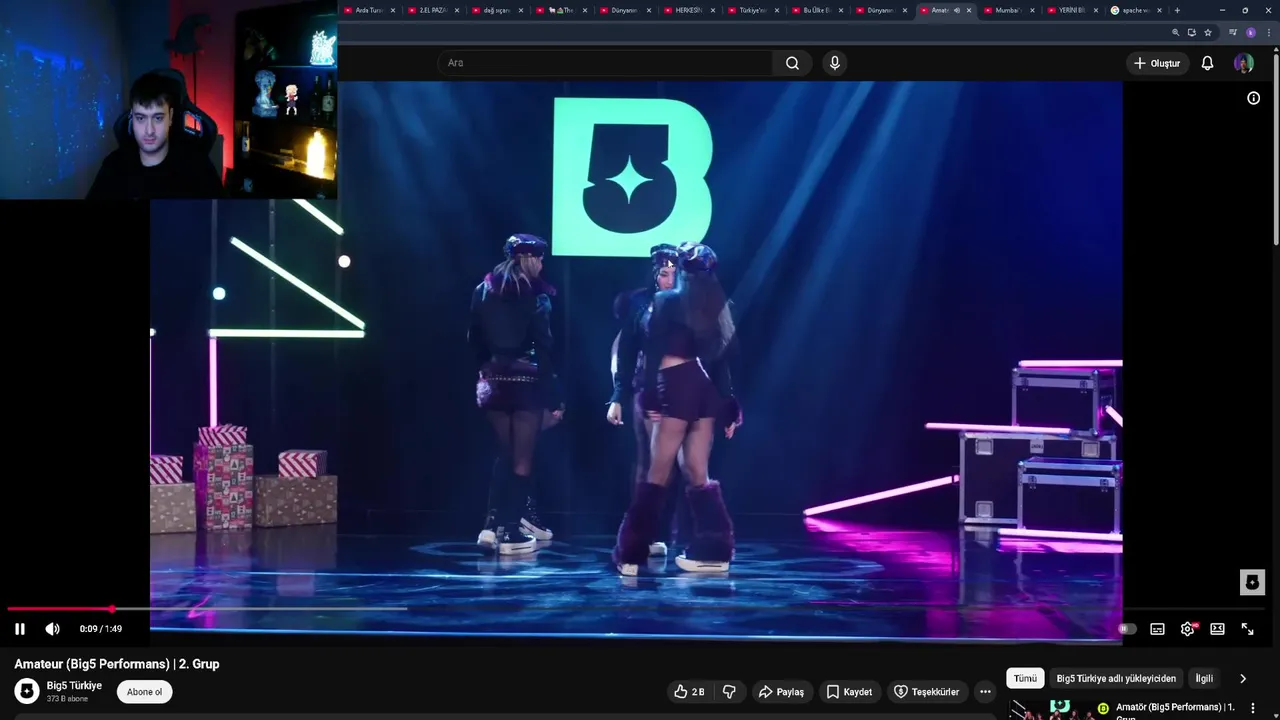The width and height of the screenshot is (1280, 720).
Task: Turn on subtitles with the captions icon
Action: click(x=1157, y=629)
